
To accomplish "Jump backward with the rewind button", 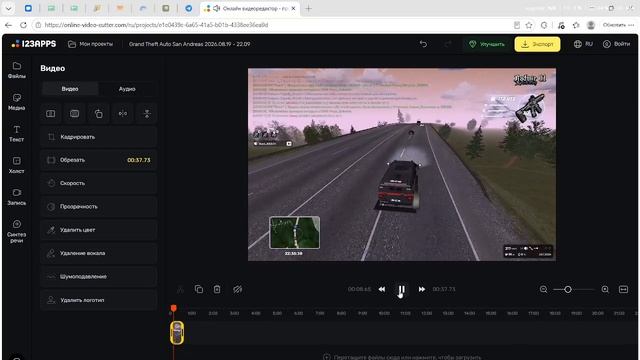I will (x=382, y=289).
